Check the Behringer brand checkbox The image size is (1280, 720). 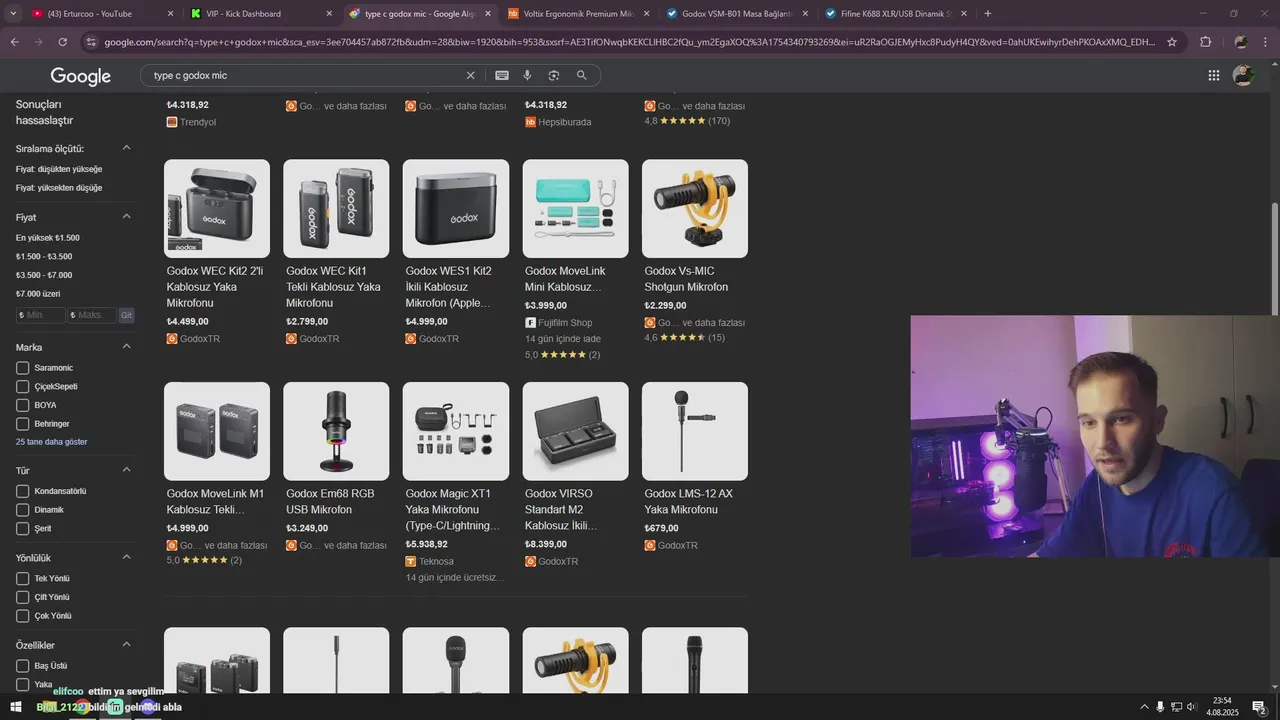22,424
